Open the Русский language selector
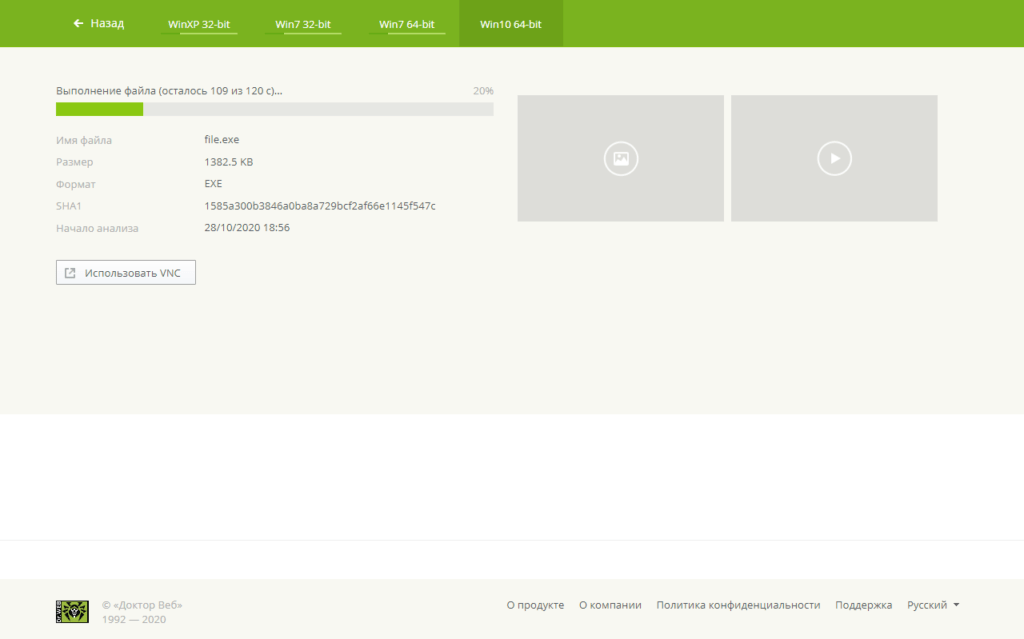Viewport: 1024px width, 639px height. (927, 605)
